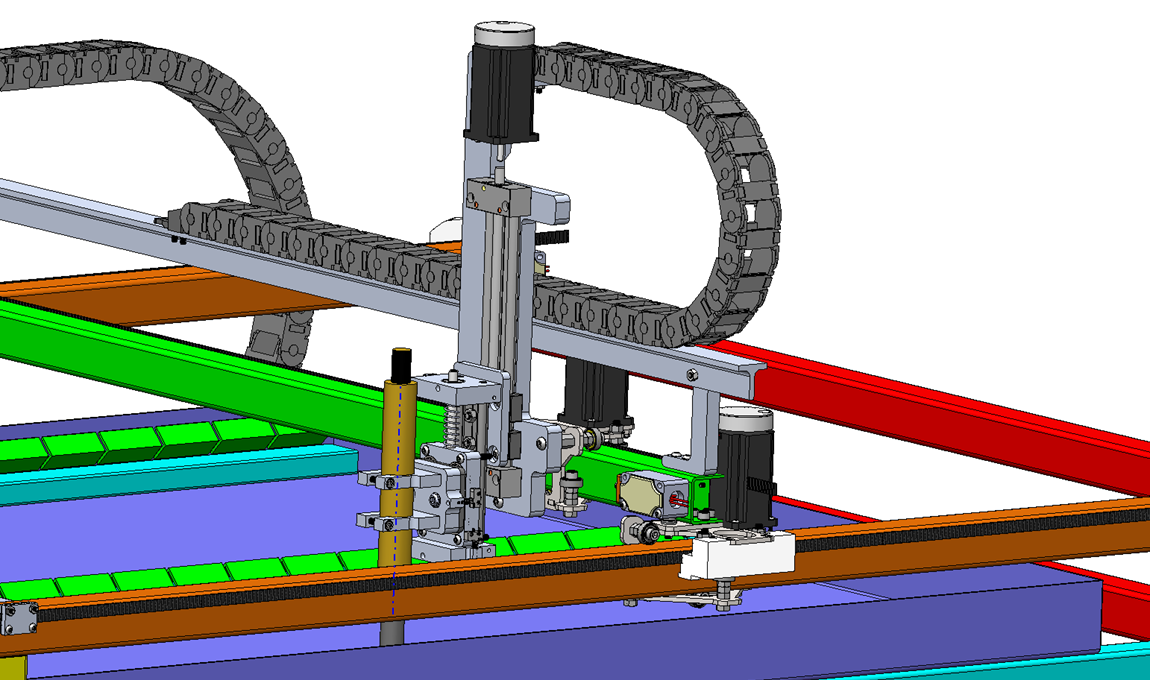Viewport: 1150px width, 680px height.
Task: Select the orange beam at upper left
Action: pyautogui.click(x=150, y=300)
